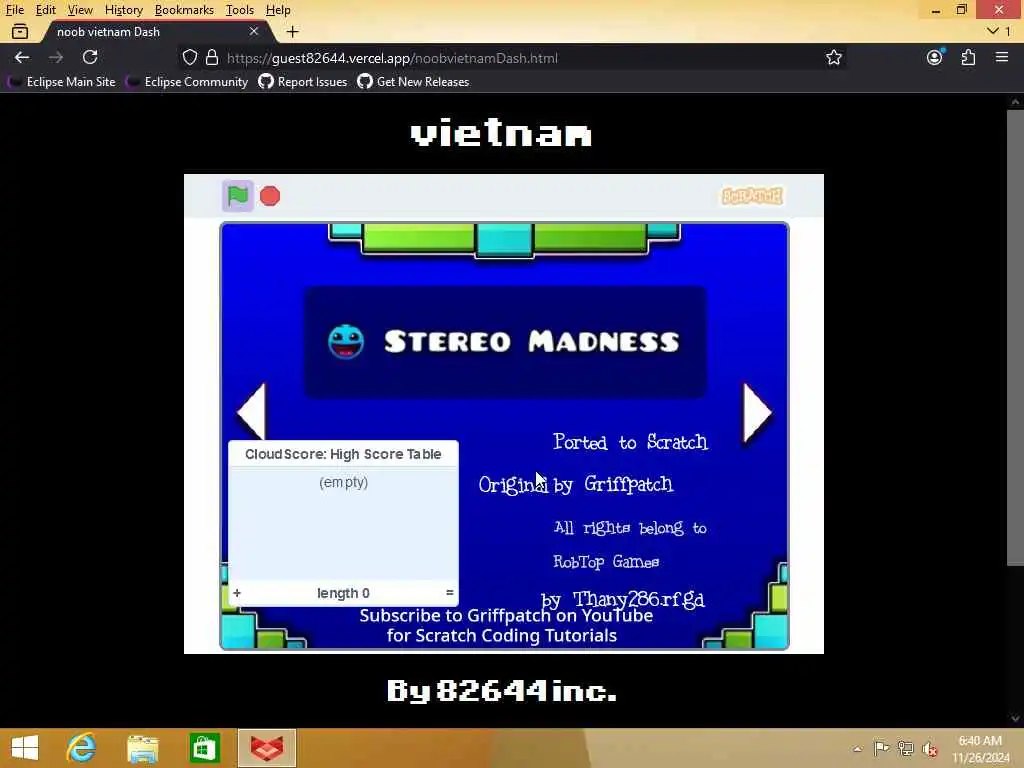Open the Windows Start button
Screen dimensions: 1024x768
click(25, 748)
